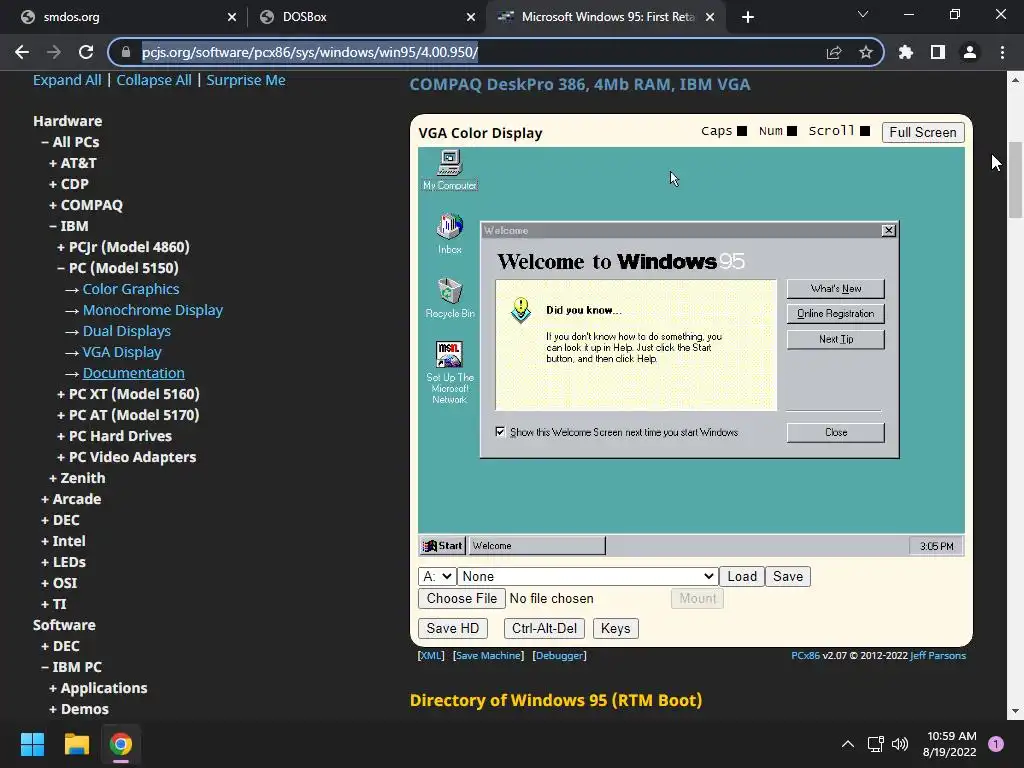Collapse the All PCs tree node
Image resolution: width=1024 pixels, height=768 pixels.
tap(70, 142)
